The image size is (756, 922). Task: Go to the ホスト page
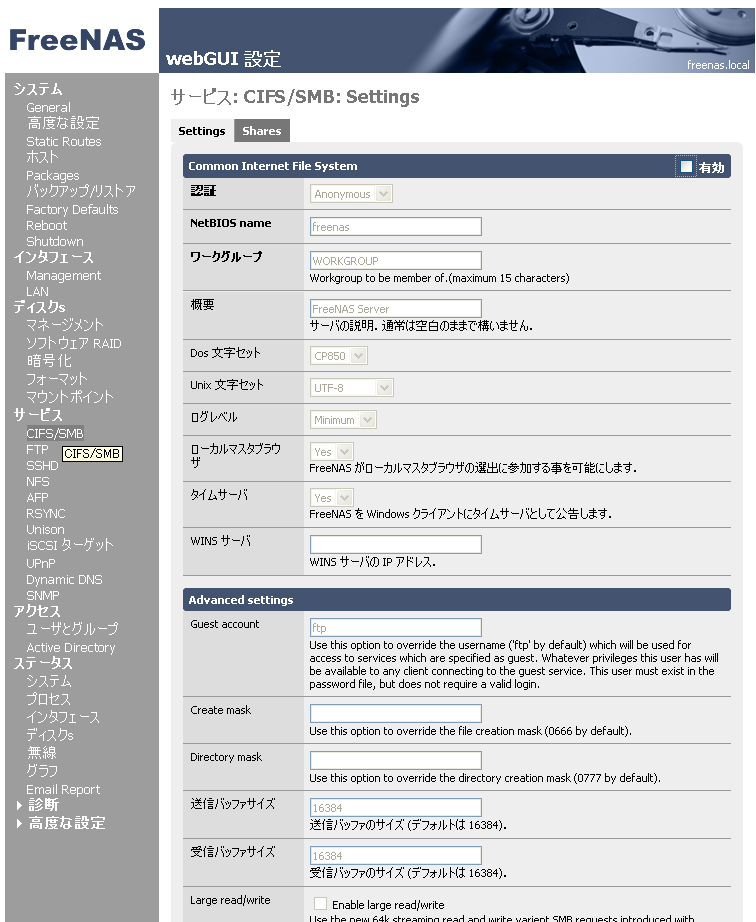coord(42,158)
